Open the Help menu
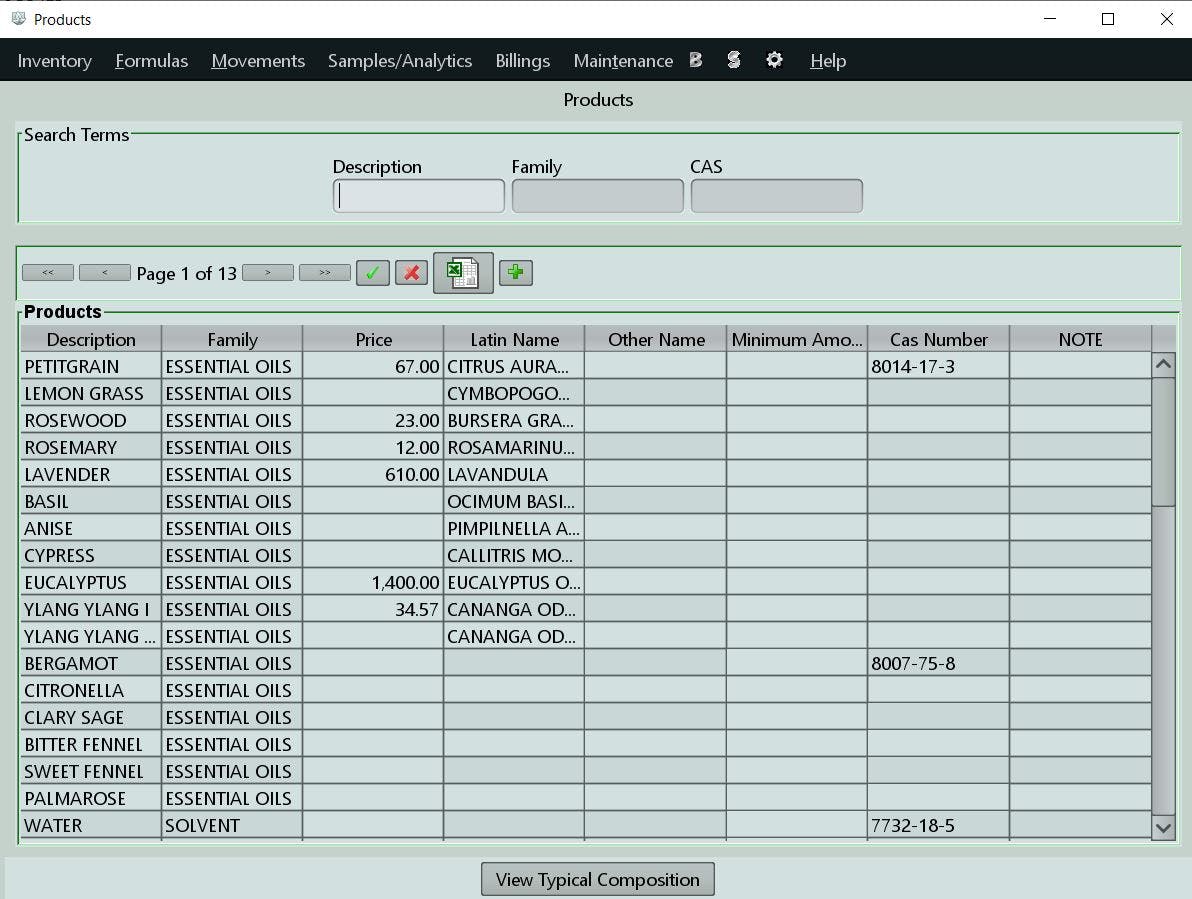The height and width of the screenshot is (899, 1192). click(x=828, y=61)
